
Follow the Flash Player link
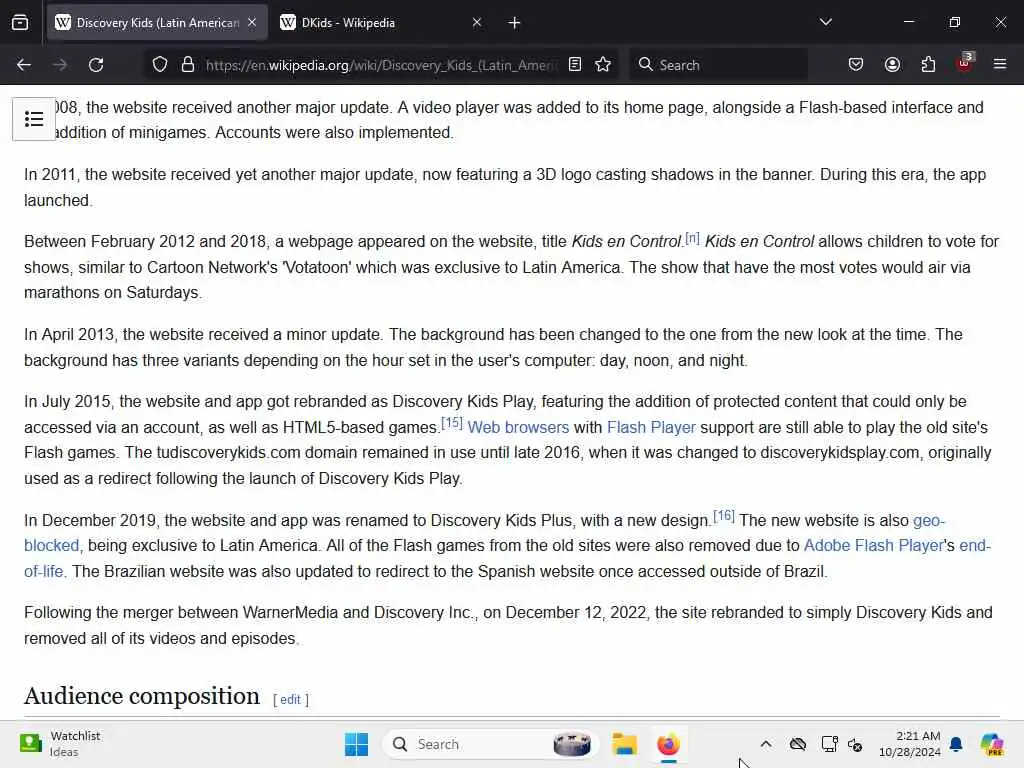coord(651,428)
